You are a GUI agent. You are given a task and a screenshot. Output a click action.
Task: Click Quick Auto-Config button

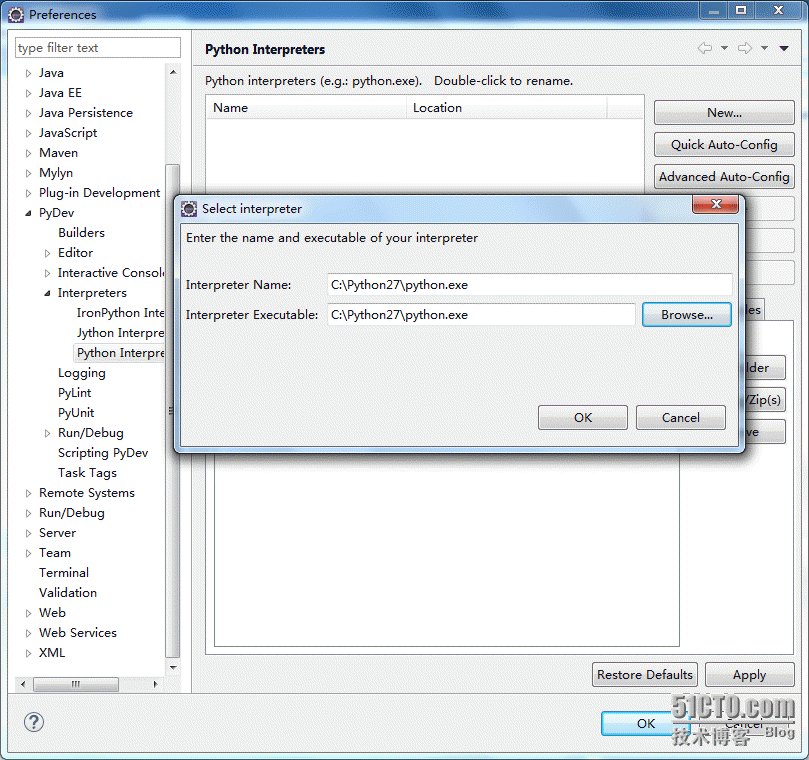[724, 145]
